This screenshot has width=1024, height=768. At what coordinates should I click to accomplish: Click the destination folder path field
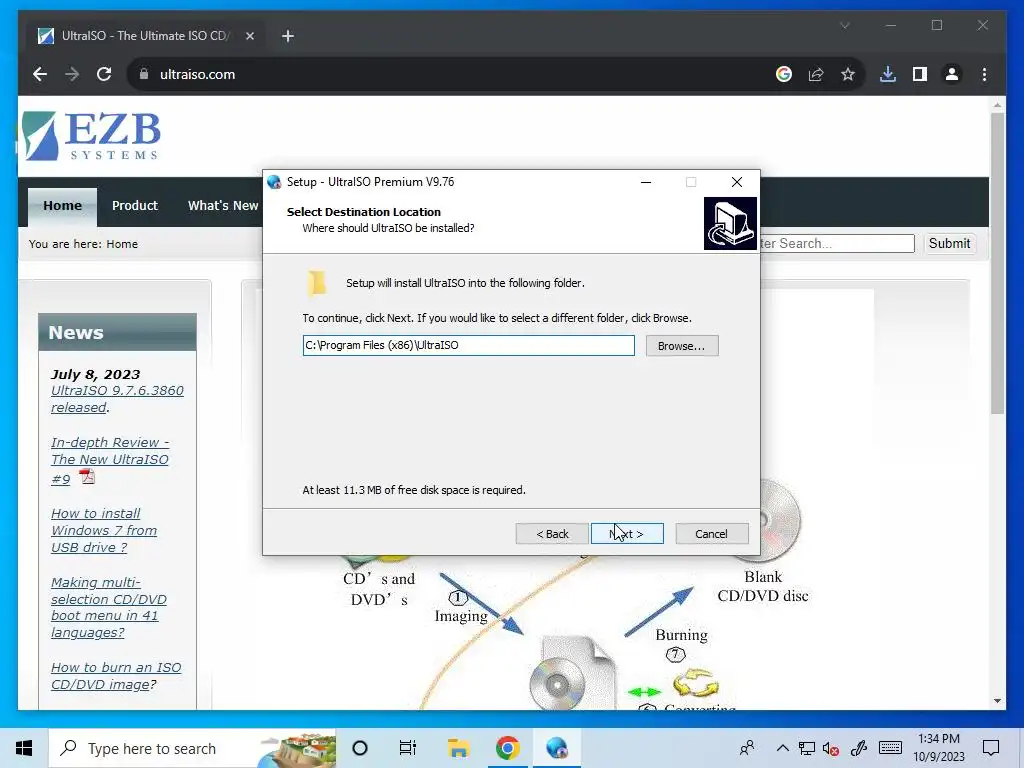pyautogui.click(x=468, y=345)
